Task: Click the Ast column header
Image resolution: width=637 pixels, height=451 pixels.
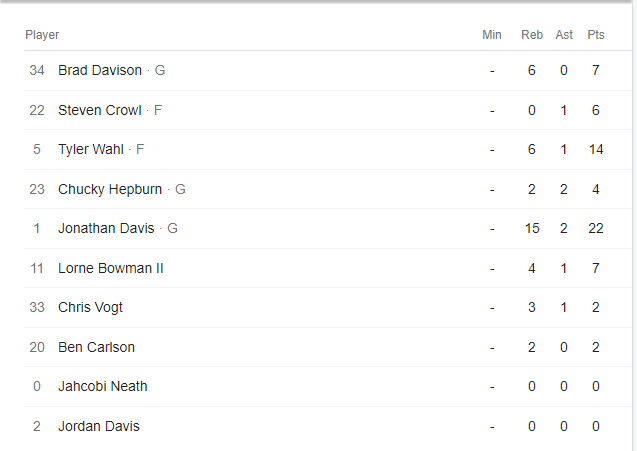Action: 564,35
